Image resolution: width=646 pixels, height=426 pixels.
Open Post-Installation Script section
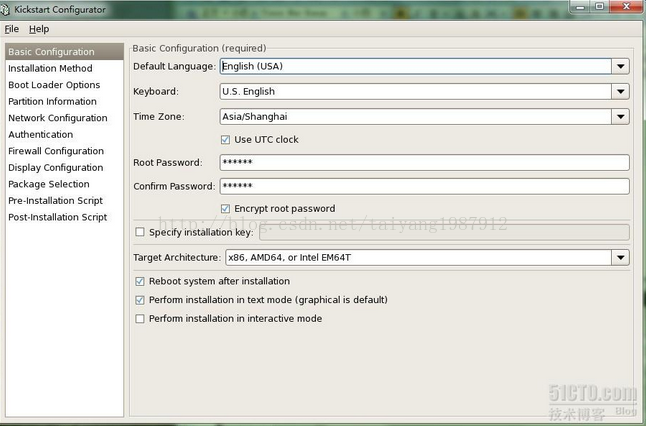click(x=65, y=217)
